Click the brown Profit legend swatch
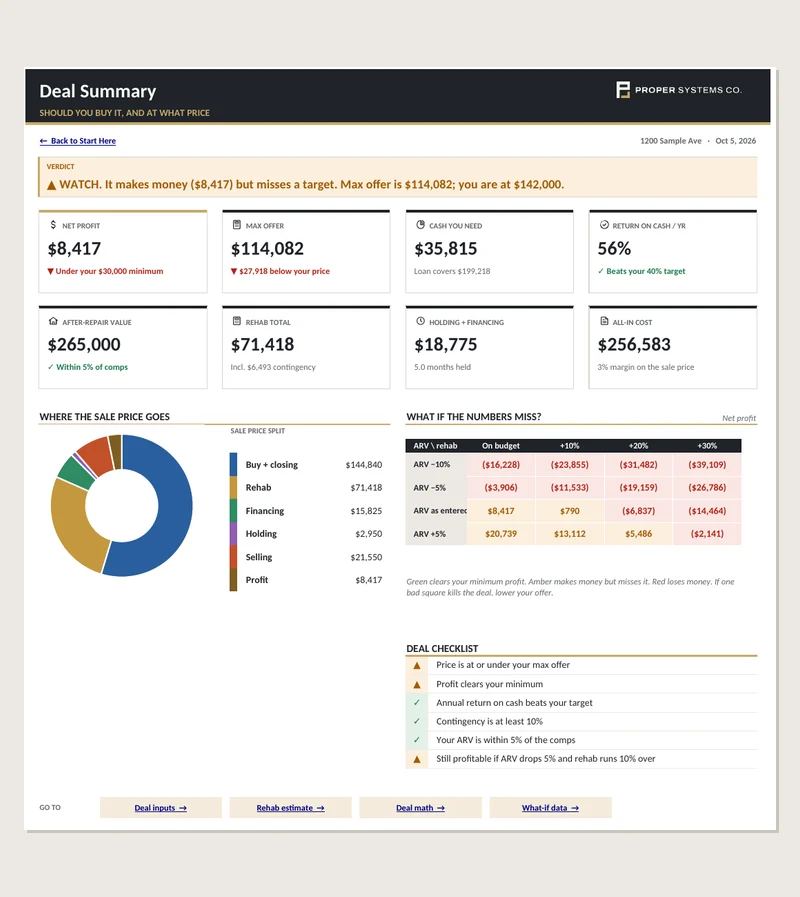Image resolution: width=800 pixels, height=897 pixels. pyautogui.click(x=233, y=580)
